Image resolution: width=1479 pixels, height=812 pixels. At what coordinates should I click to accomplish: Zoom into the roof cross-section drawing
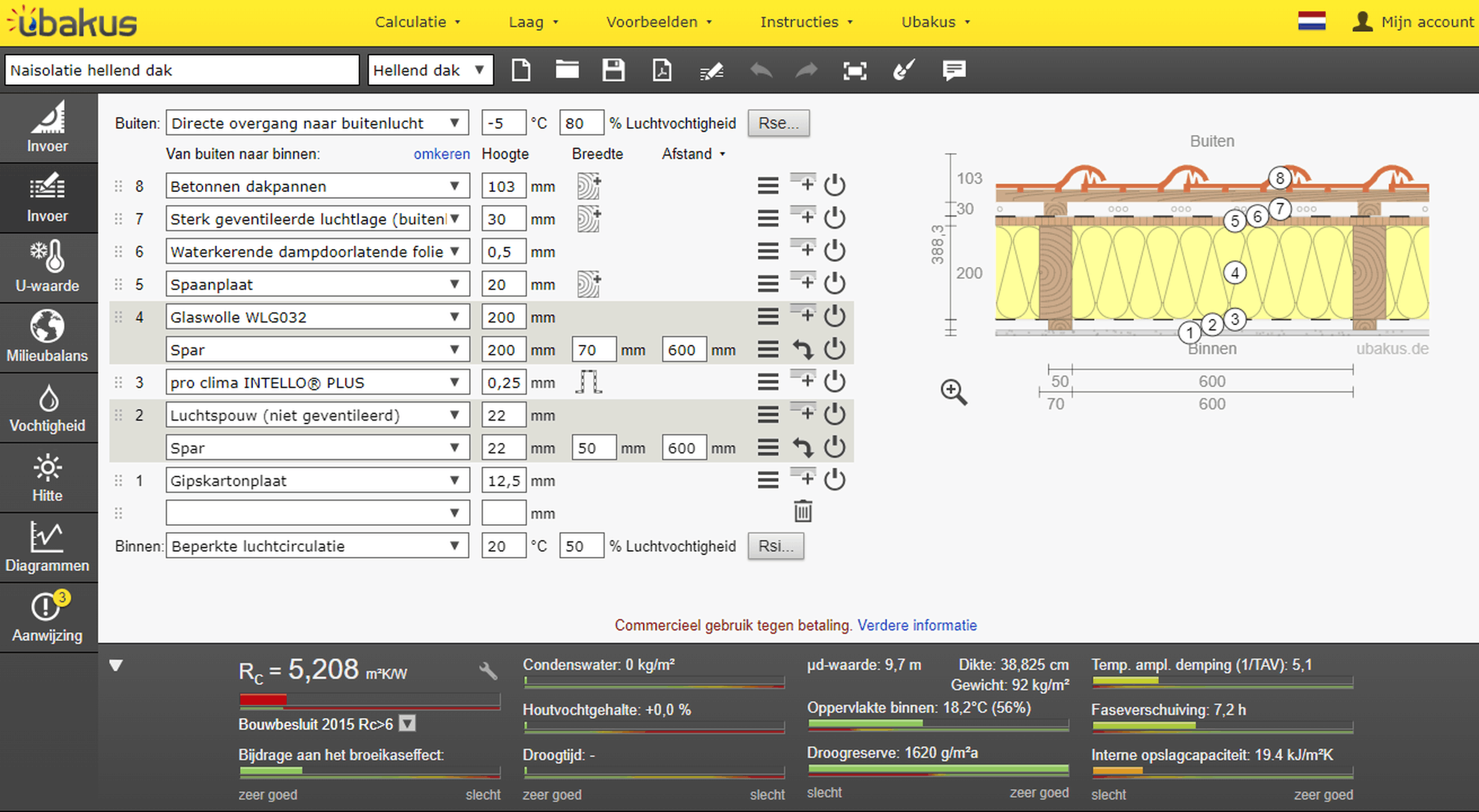click(954, 392)
